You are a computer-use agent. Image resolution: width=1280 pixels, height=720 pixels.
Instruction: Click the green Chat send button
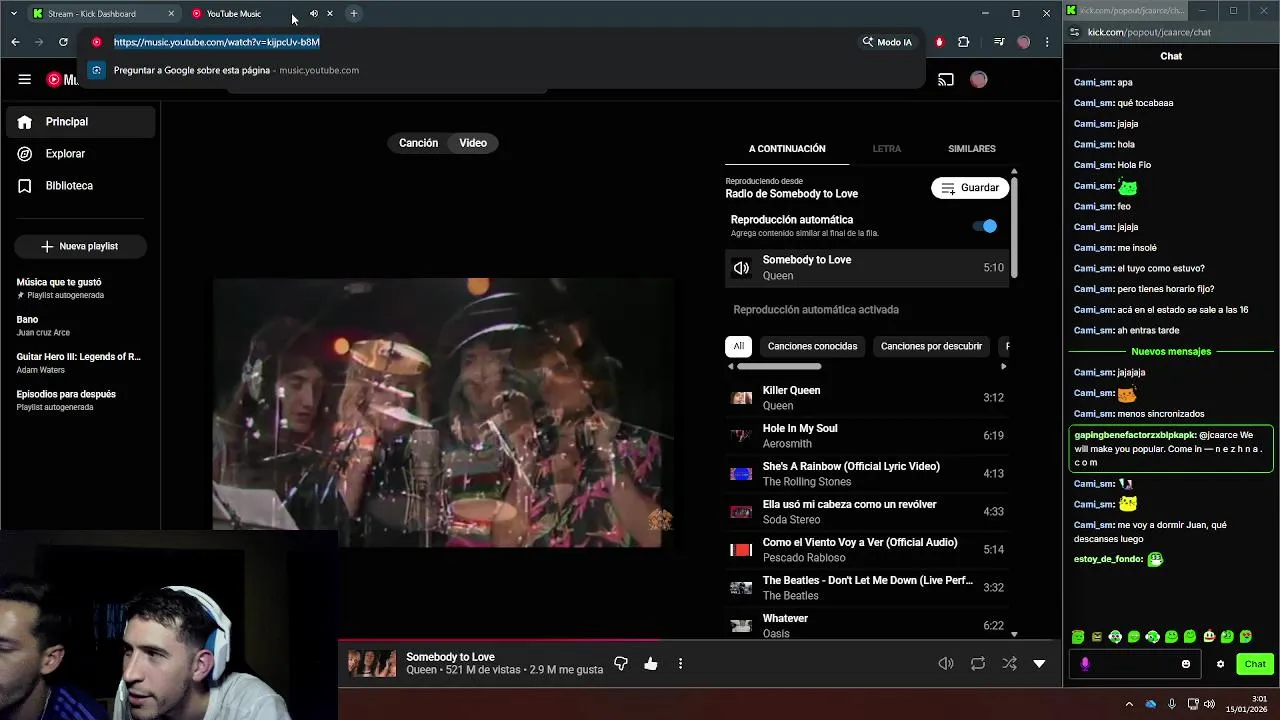pos(1255,664)
